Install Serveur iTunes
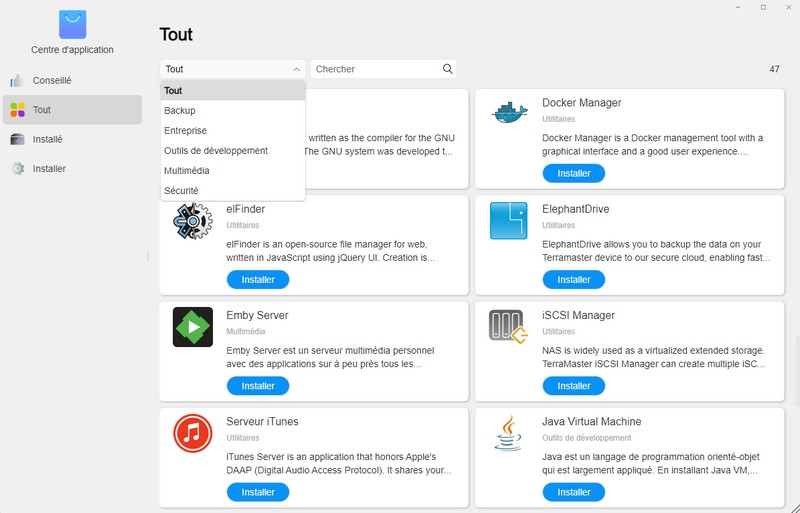Viewport: 800px width, 513px height. pos(258,492)
